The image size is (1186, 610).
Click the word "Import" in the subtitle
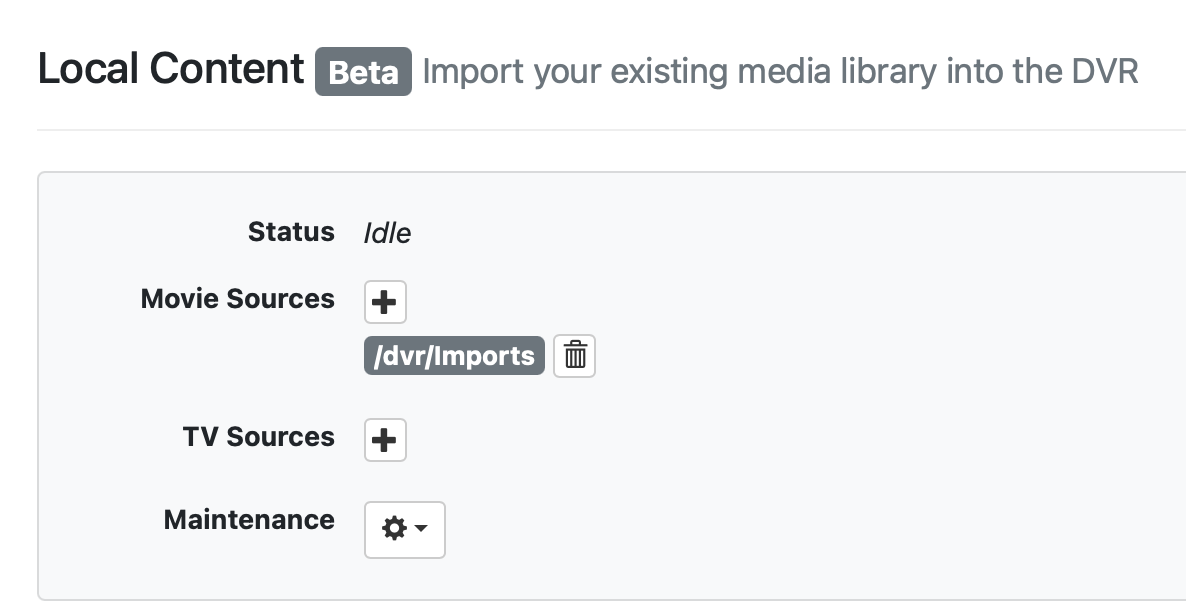click(x=474, y=72)
